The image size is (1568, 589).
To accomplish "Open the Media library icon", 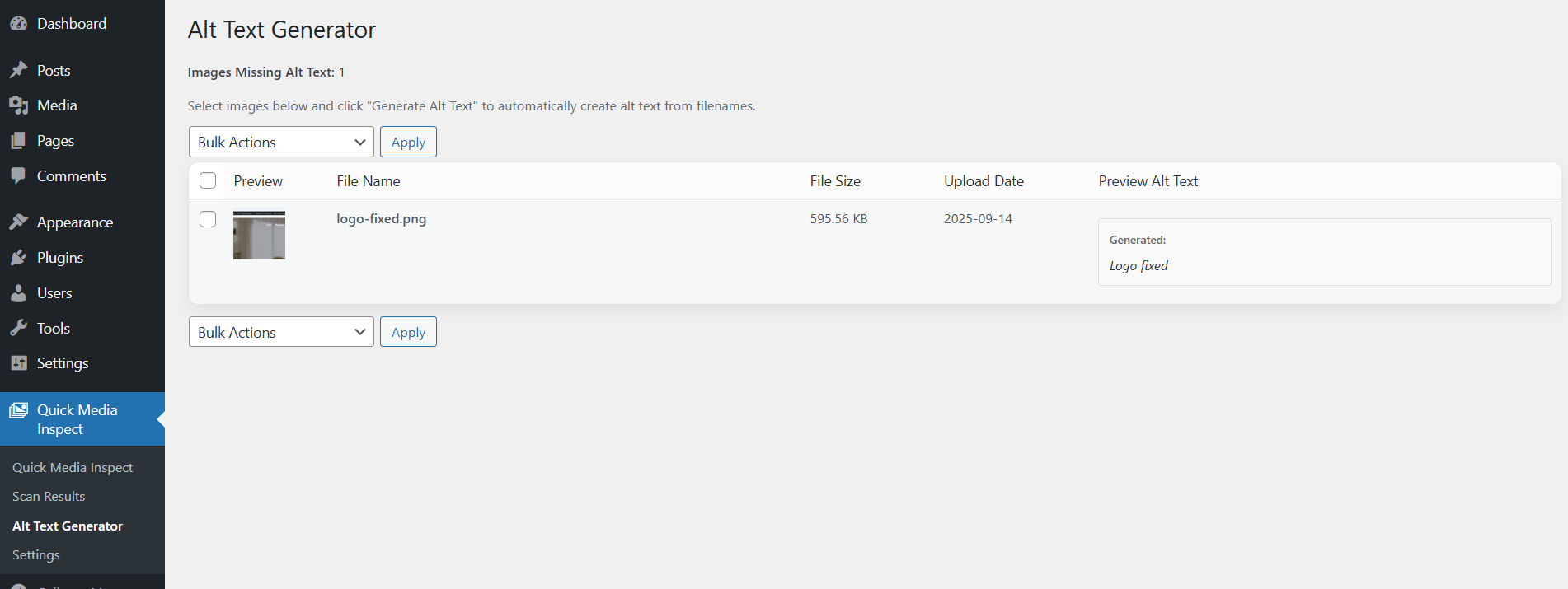I will point(18,105).
